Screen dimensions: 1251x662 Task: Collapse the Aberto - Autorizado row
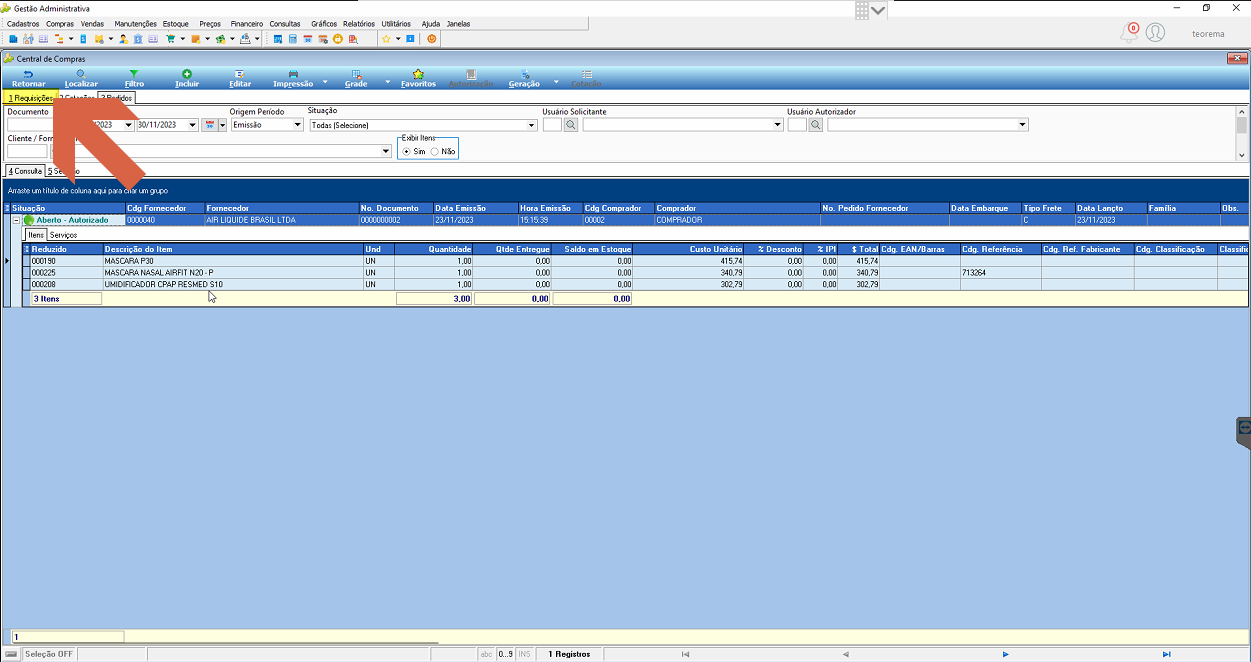coord(17,220)
